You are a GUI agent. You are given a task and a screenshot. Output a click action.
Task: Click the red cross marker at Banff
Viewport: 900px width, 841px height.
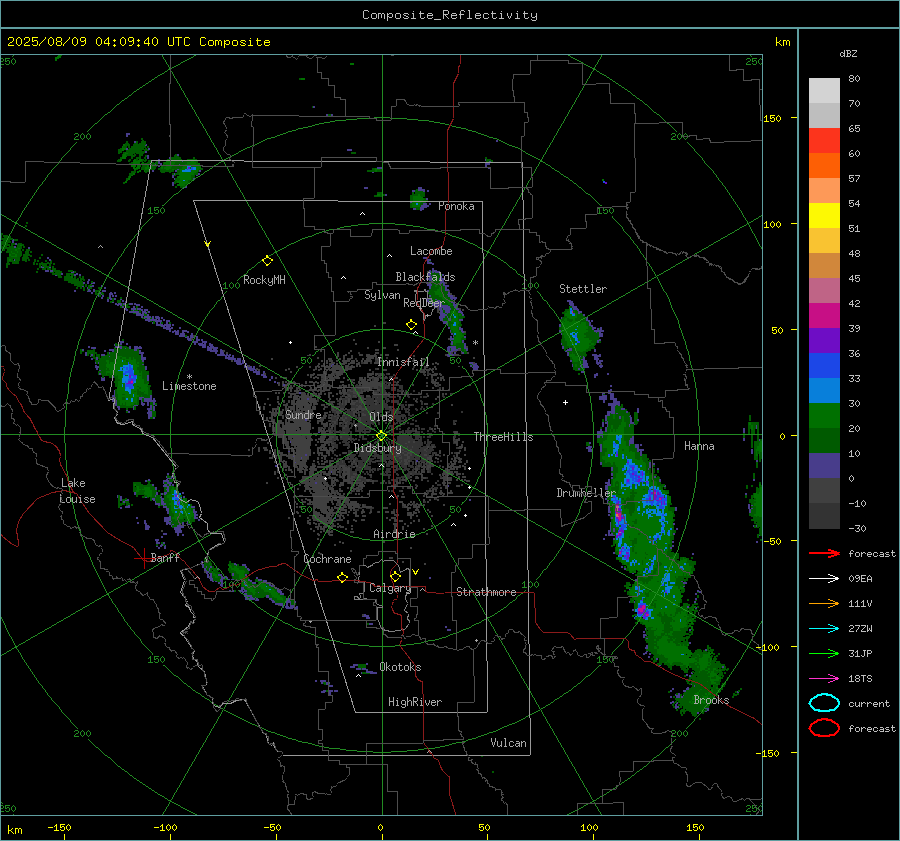[x=143, y=558]
